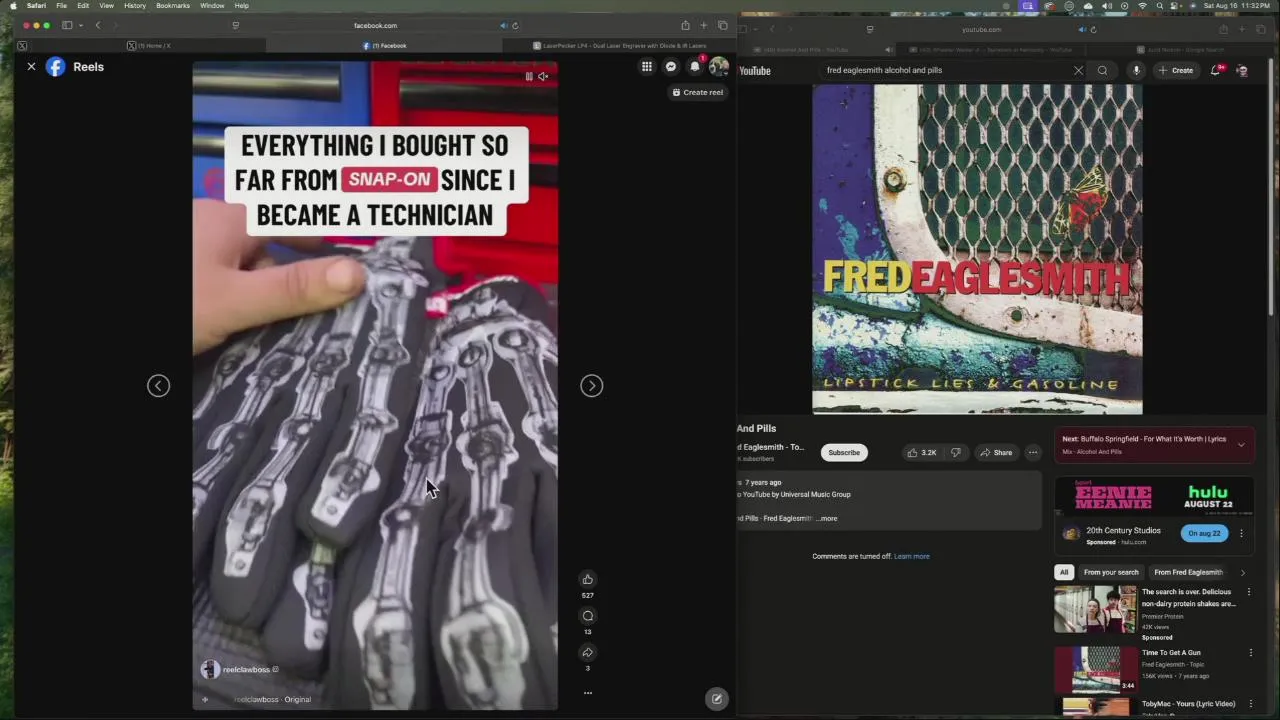The image size is (1280, 720).
Task: Open the 20th Century Studios ad options
Action: pos(1241,534)
